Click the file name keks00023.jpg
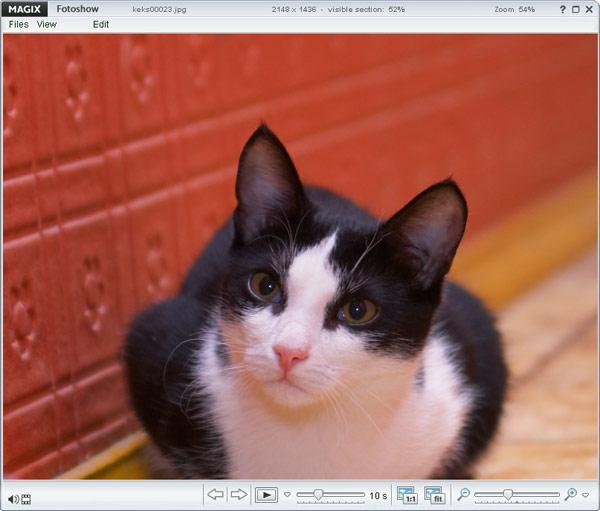600x511 pixels. (x=159, y=10)
